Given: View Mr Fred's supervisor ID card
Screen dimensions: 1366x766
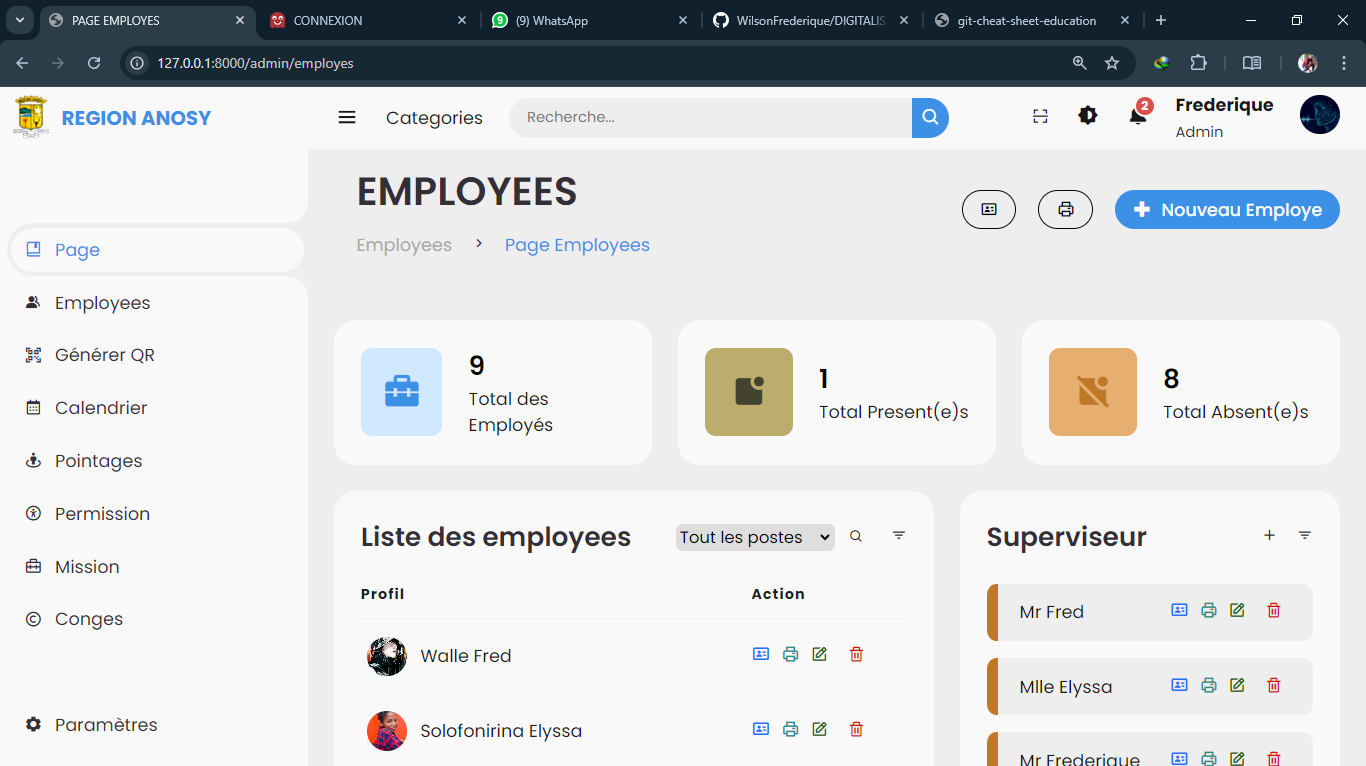Looking at the screenshot, I should [x=1179, y=610].
